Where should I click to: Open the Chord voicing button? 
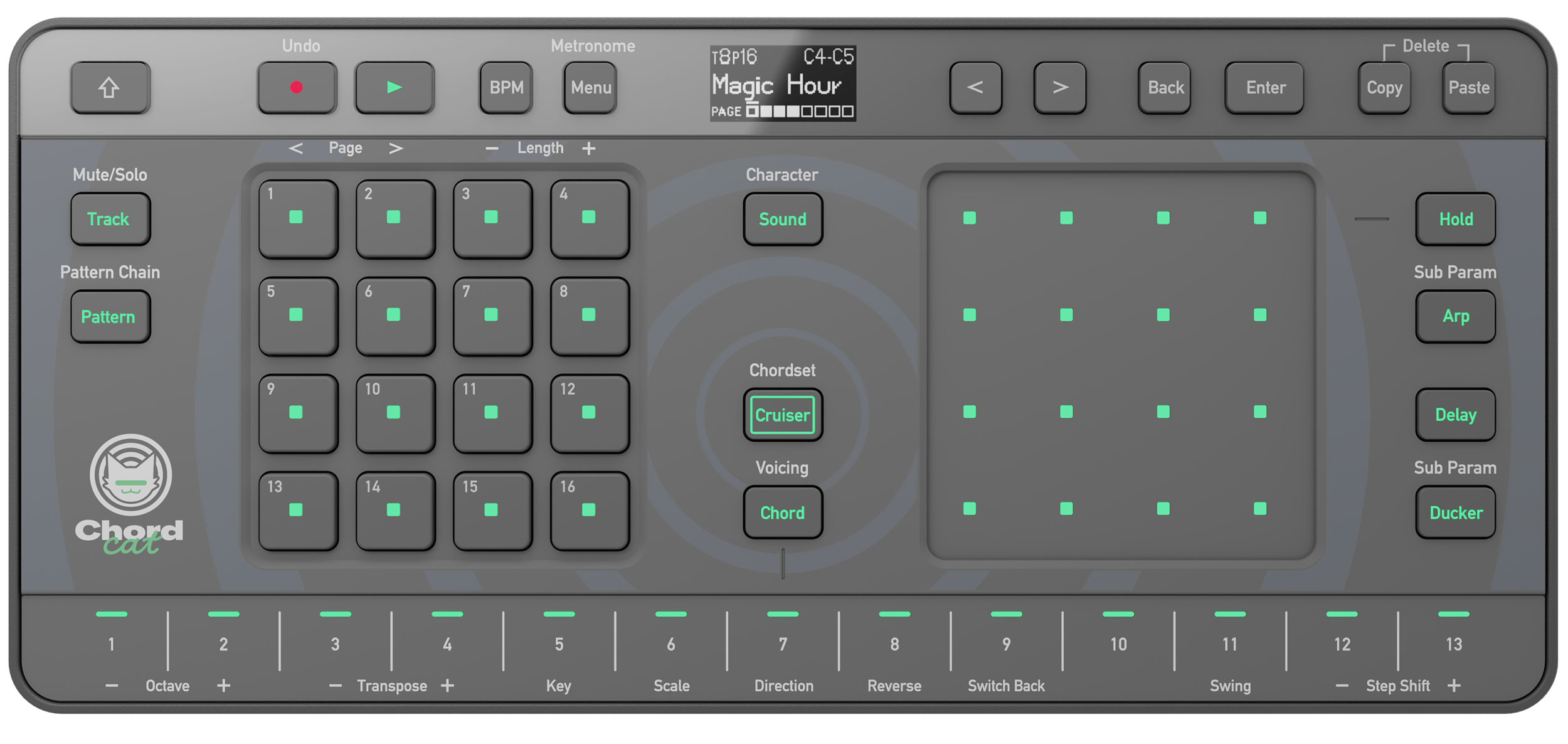tap(783, 513)
